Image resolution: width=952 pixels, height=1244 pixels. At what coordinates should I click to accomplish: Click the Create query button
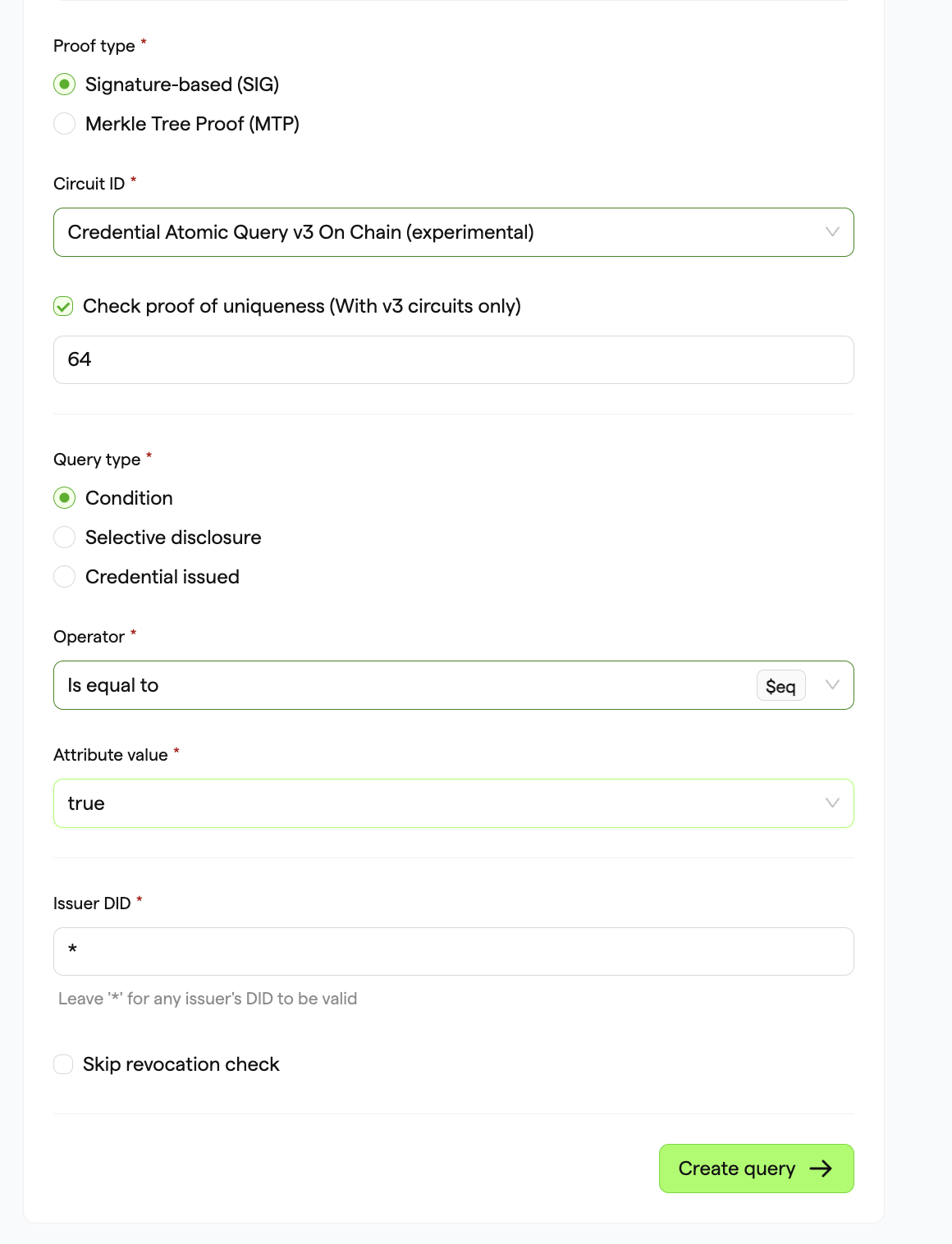[x=757, y=1169]
